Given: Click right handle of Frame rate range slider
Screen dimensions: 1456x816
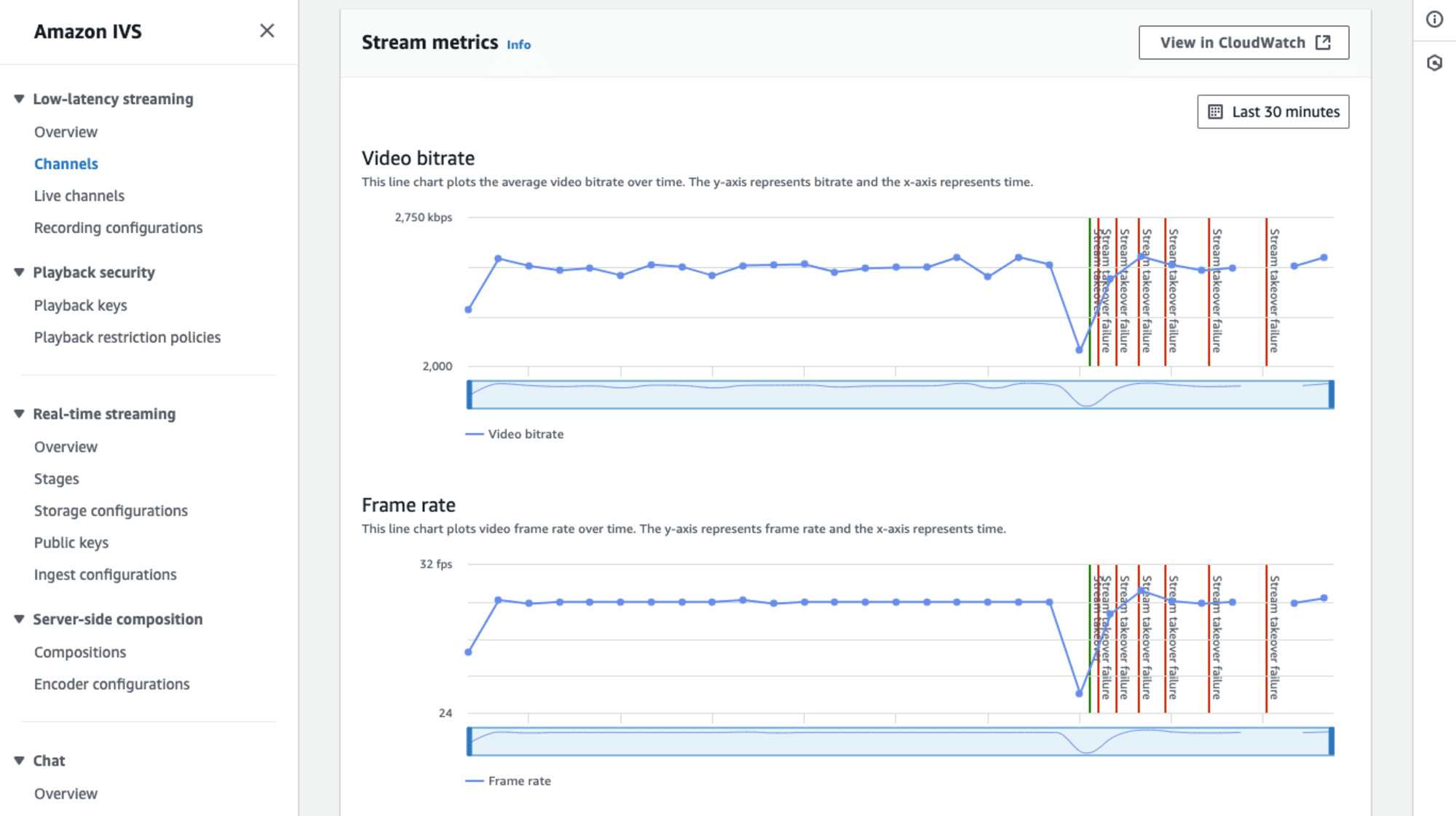Looking at the screenshot, I should [1332, 741].
